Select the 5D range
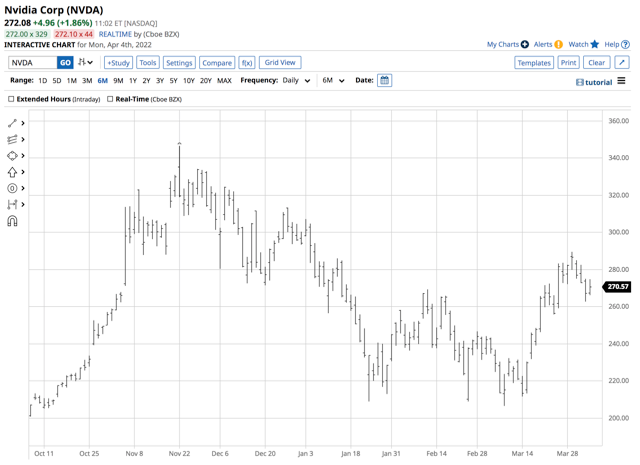 point(57,80)
